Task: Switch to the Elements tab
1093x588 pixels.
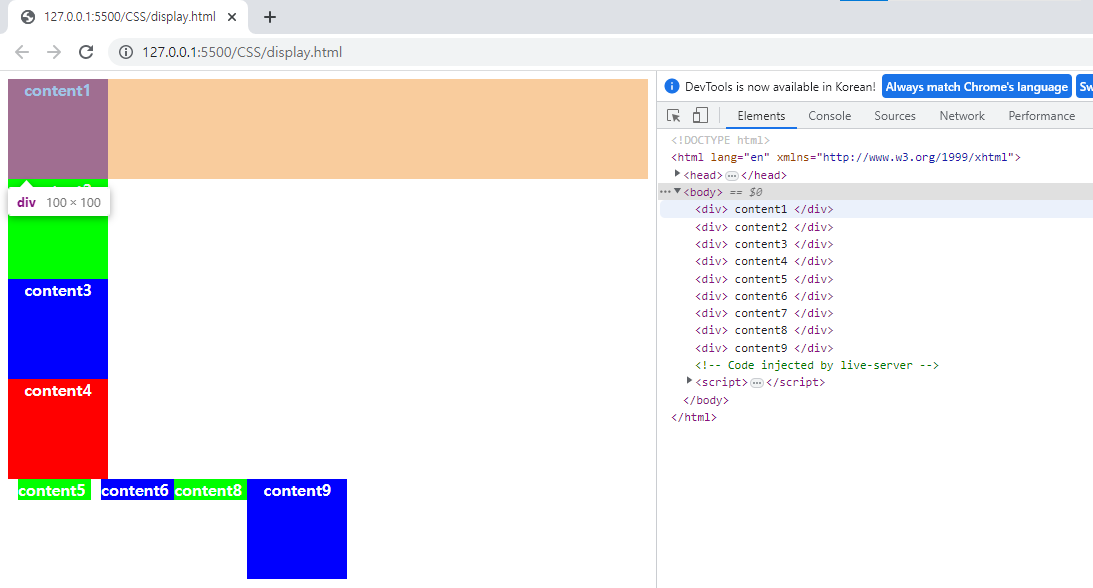Action: coord(761,116)
